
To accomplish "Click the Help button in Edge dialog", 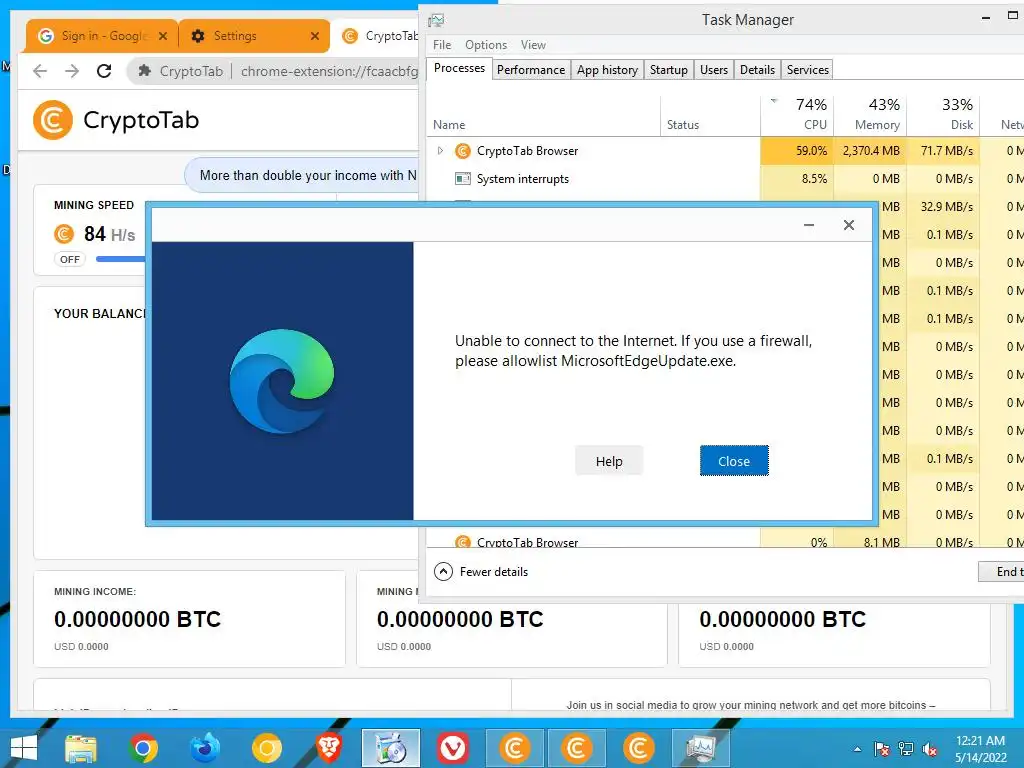I will click(609, 461).
